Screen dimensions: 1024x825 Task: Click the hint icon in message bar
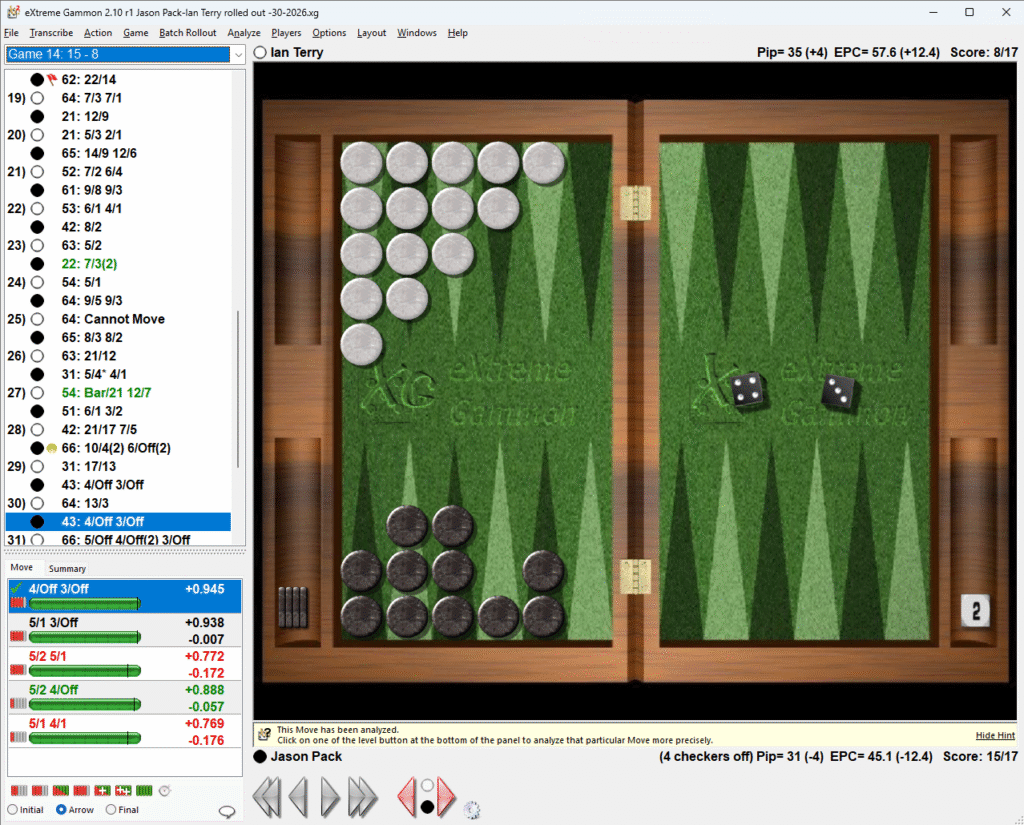click(264, 734)
